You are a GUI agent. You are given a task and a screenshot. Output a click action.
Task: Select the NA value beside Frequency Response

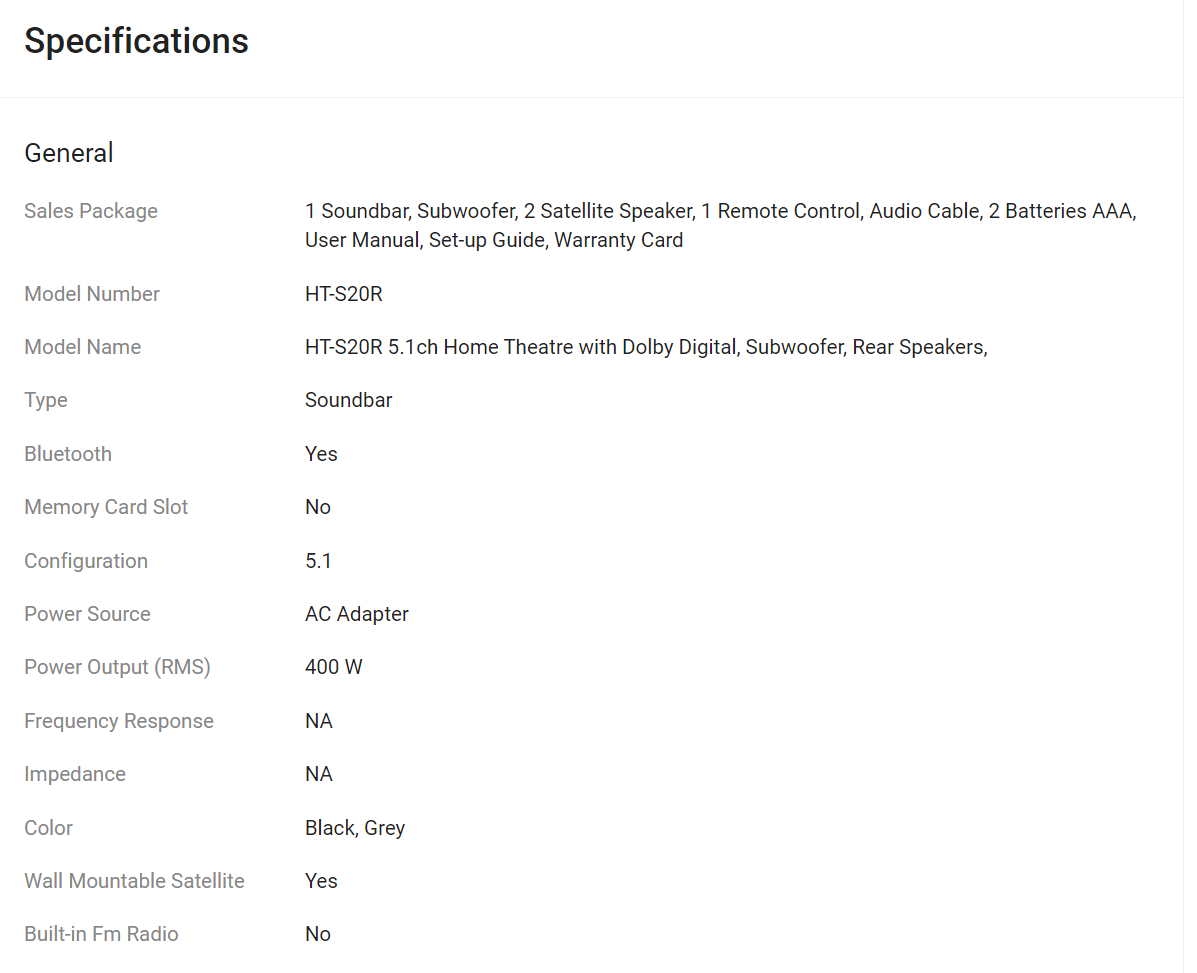(318, 720)
